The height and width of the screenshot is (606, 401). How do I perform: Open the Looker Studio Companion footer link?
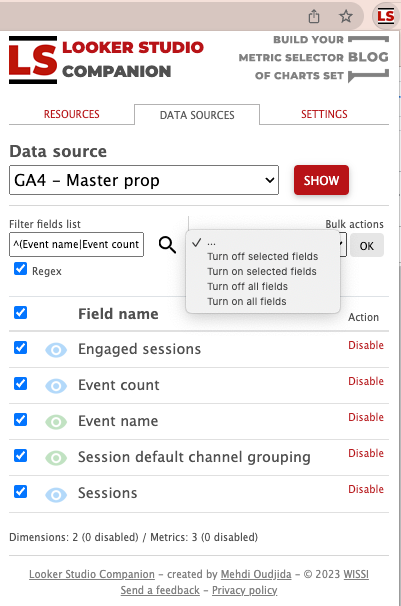(92, 574)
